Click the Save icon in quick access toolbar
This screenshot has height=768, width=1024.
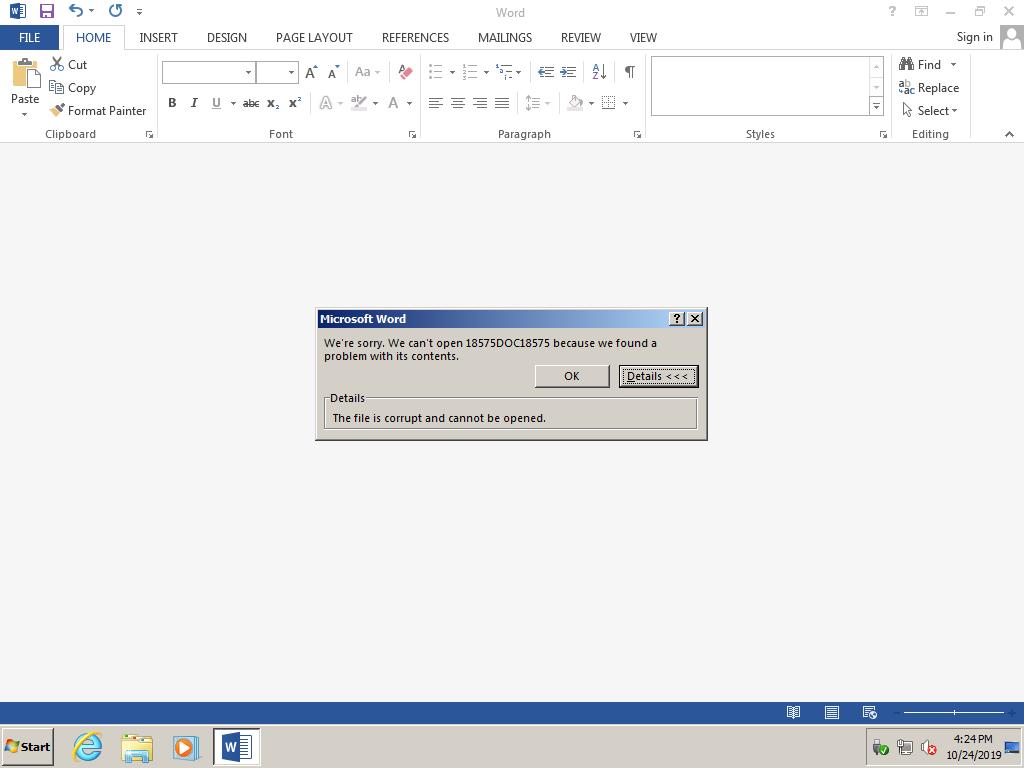46,12
